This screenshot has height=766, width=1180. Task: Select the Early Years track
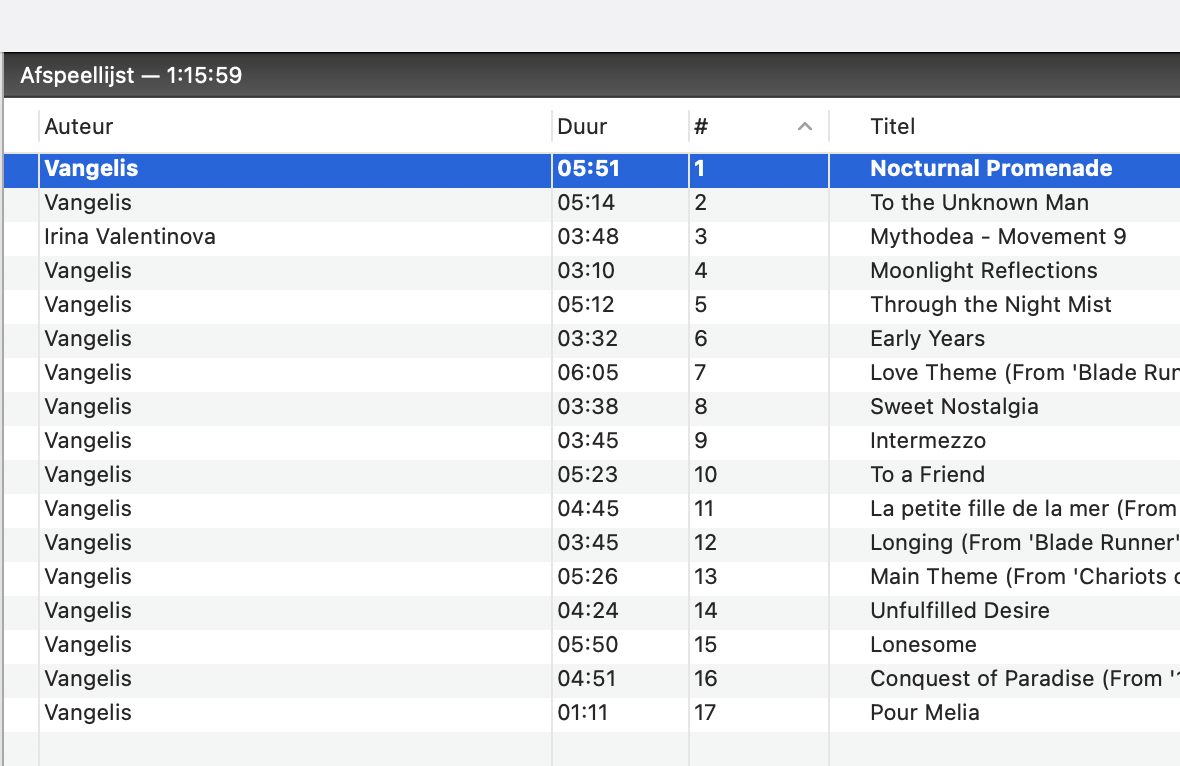(x=927, y=339)
